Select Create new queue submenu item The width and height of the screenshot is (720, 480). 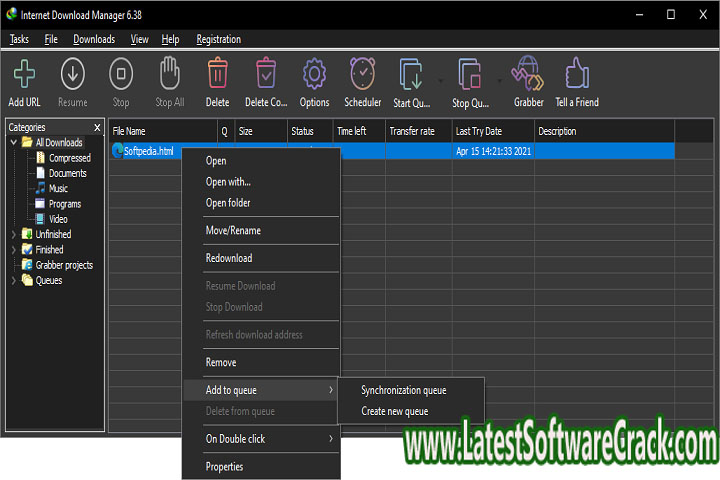[411, 411]
